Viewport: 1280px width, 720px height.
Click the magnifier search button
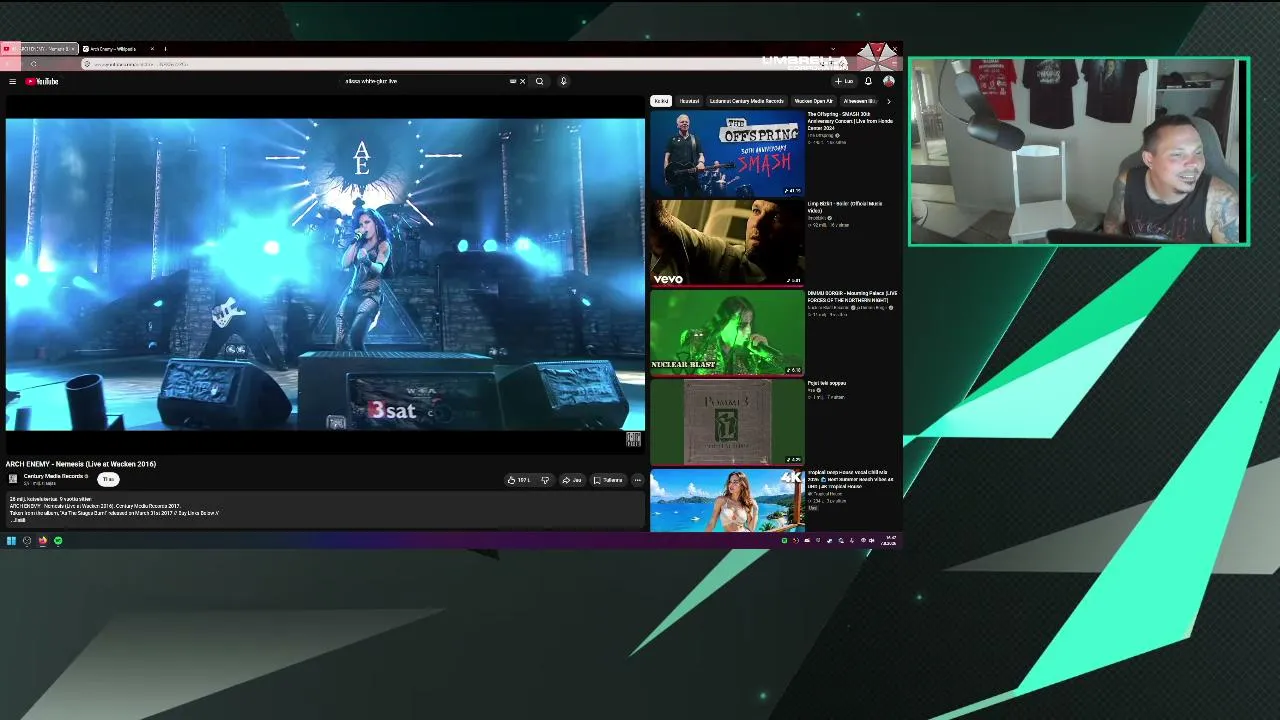click(x=539, y=81)
